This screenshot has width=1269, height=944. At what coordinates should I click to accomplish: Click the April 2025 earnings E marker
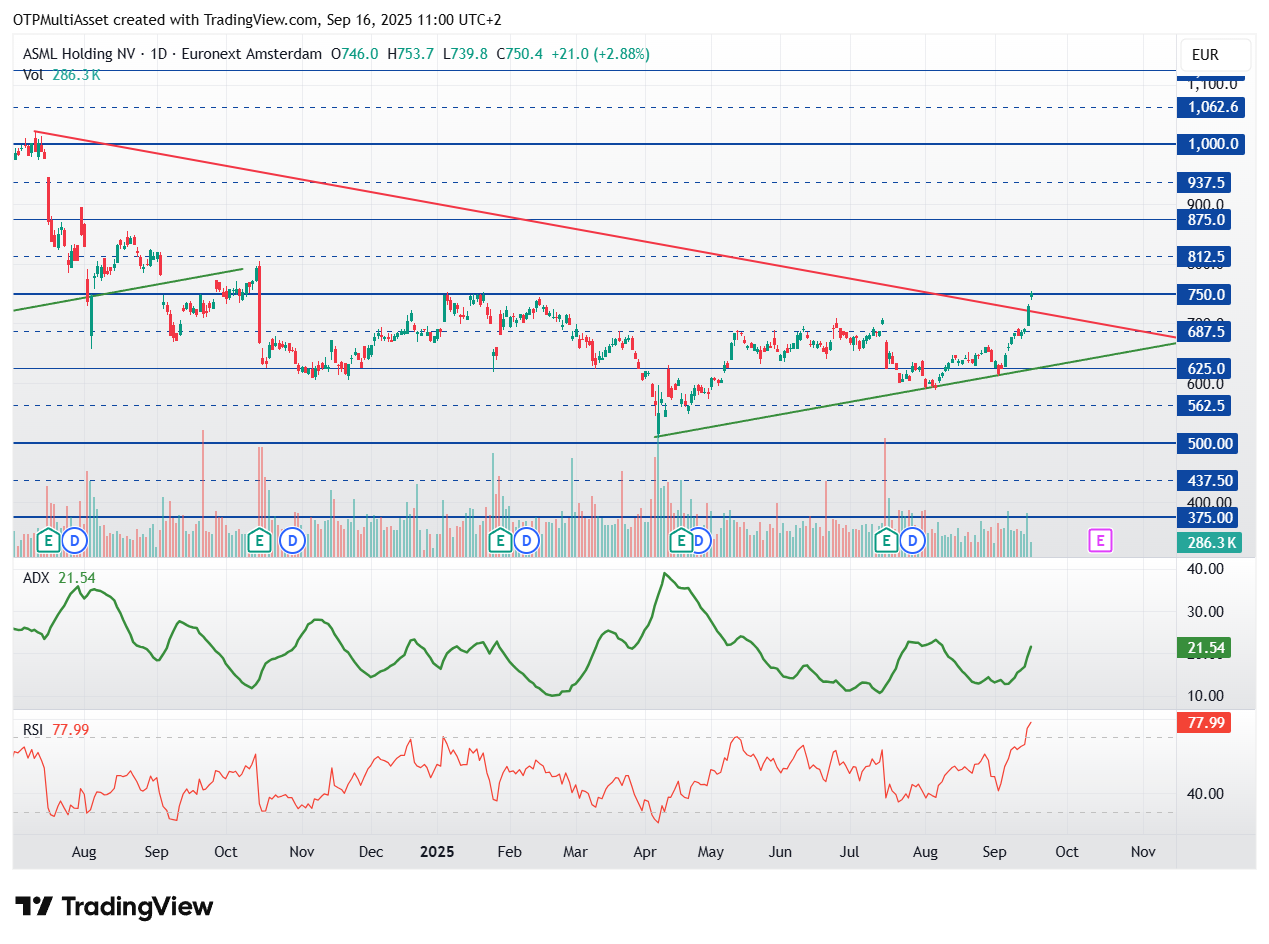[x=680, y=541]
